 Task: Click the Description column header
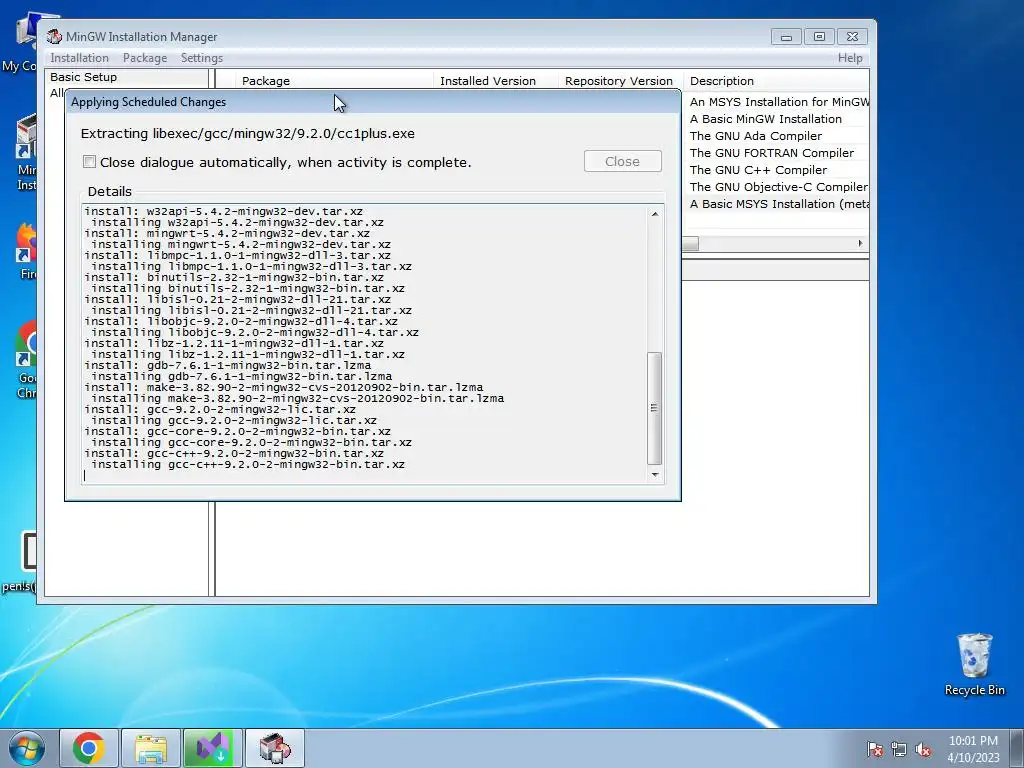pyautogui.click(x=722, y=81)
